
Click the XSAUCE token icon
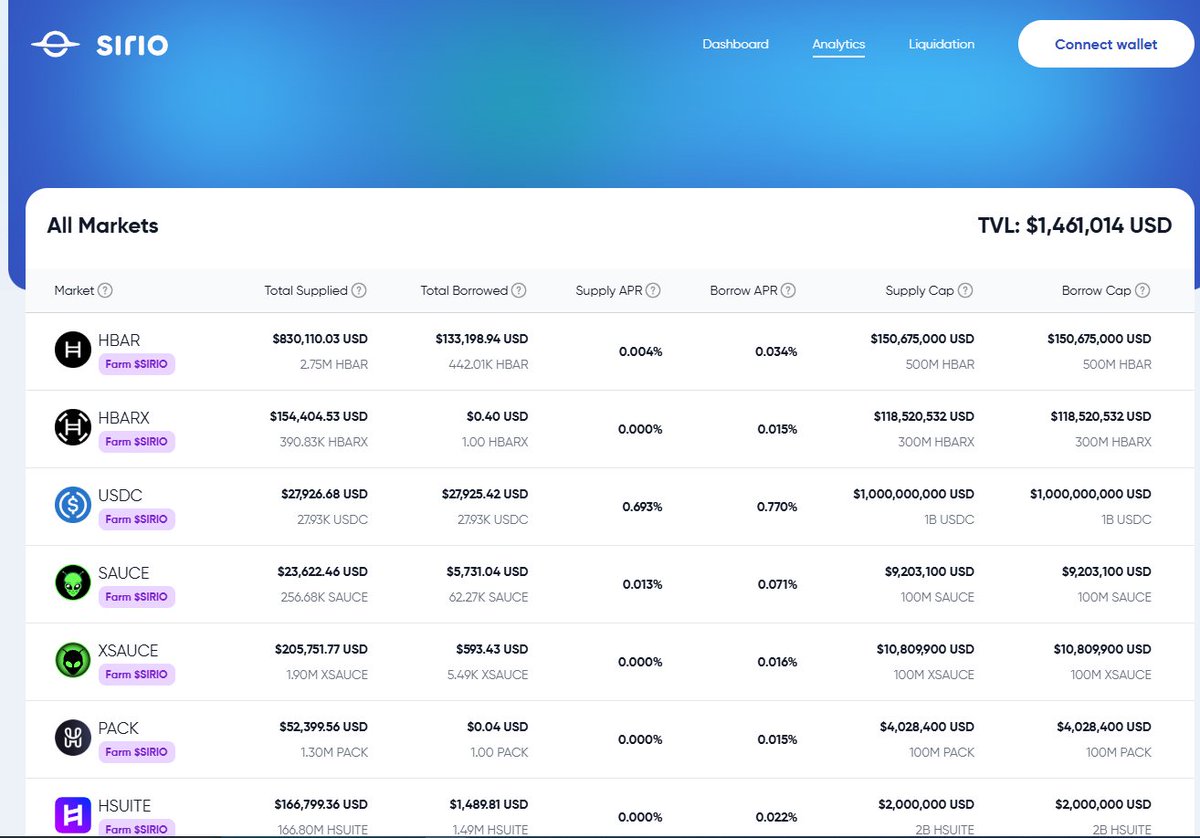[73, 660]
